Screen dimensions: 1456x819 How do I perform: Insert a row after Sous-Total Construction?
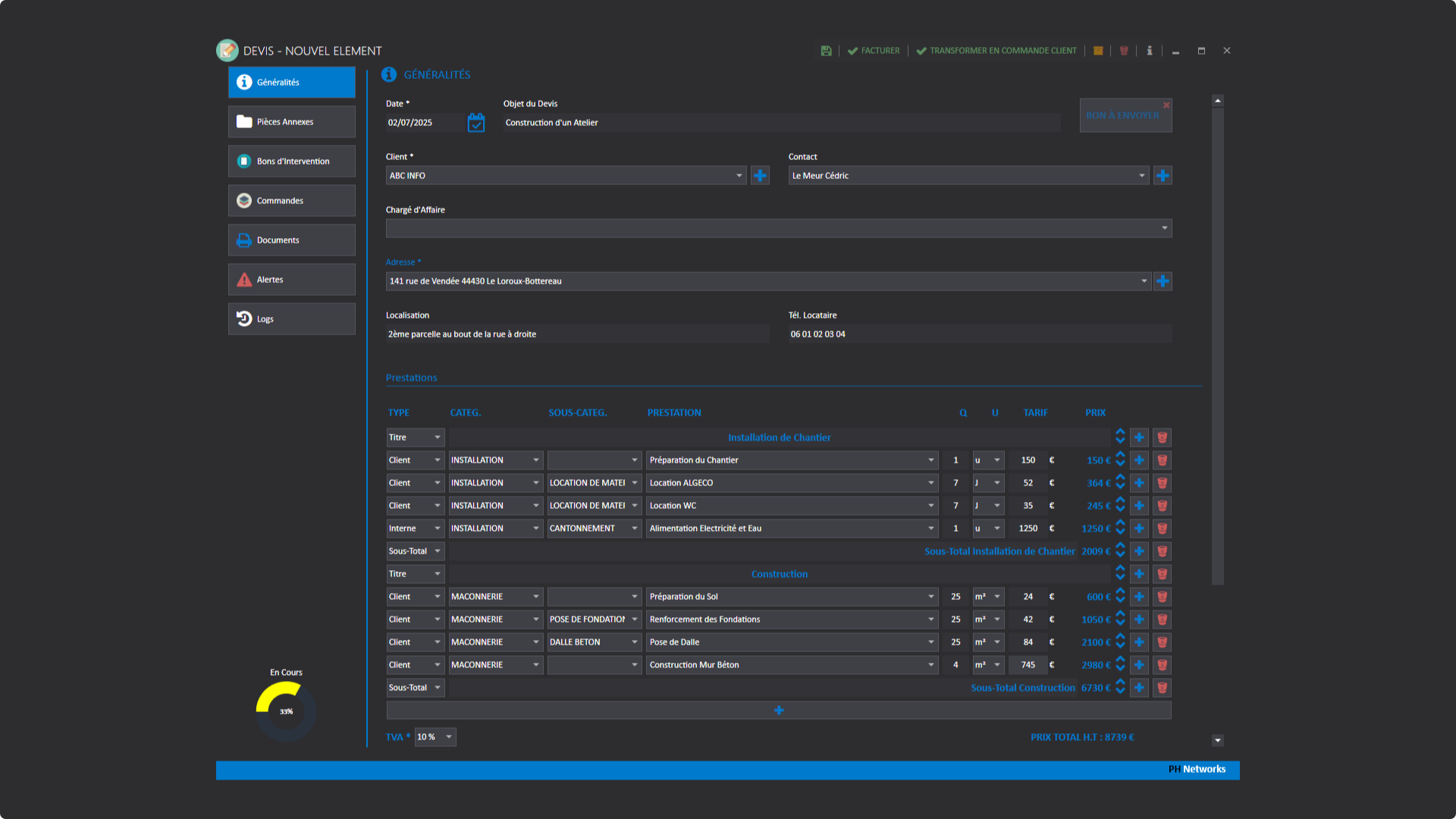click(x=1139, y=688)
